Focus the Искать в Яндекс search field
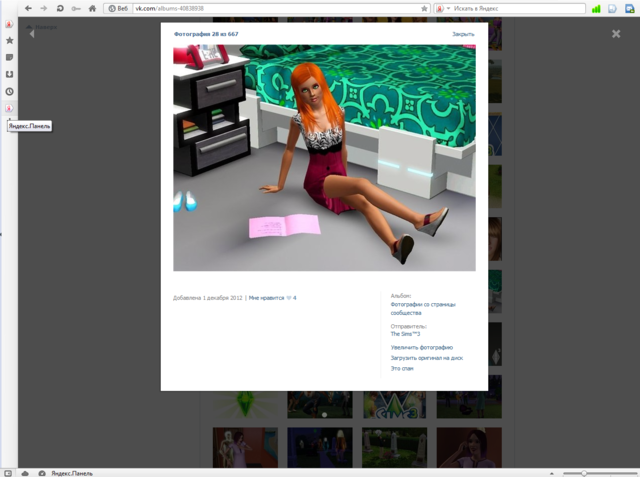This screenshot has height=477, width=640. pos(518,8)
